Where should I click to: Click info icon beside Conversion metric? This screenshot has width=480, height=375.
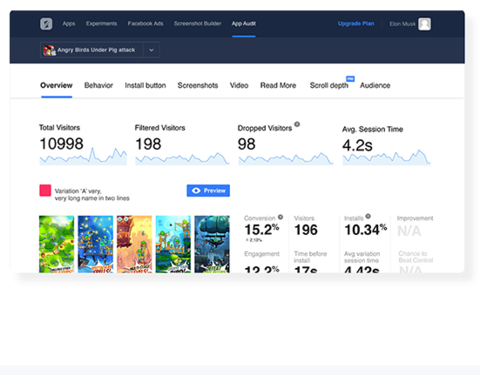[281, 217]
